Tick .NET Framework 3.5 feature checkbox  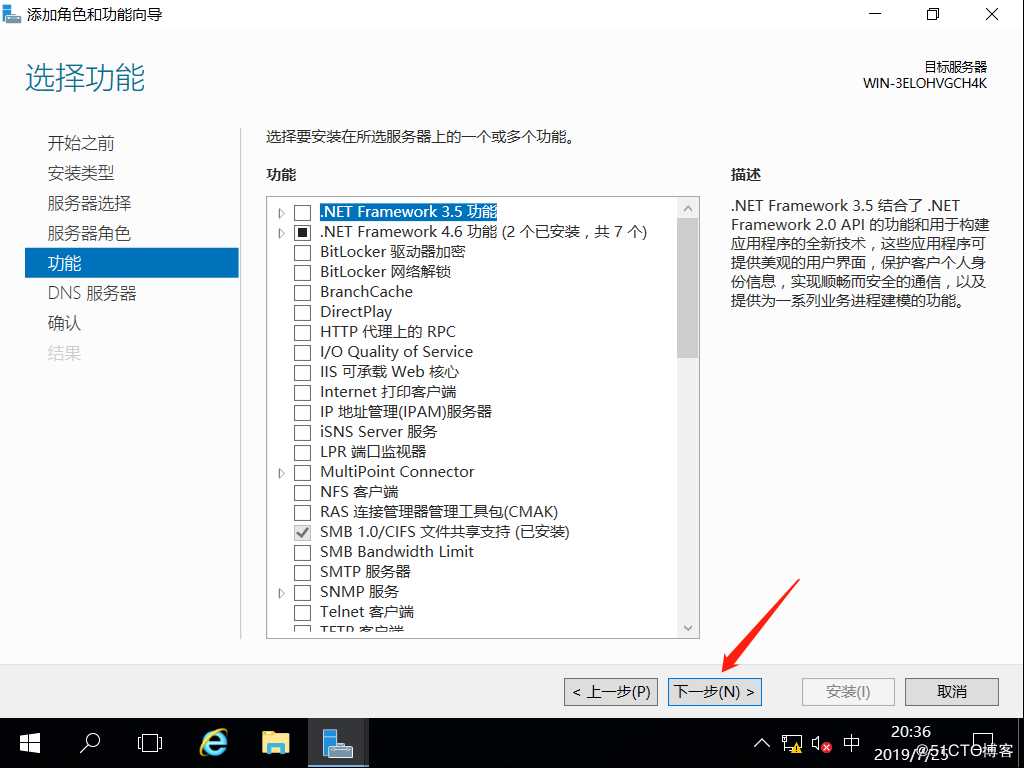(x=302, y=213)
